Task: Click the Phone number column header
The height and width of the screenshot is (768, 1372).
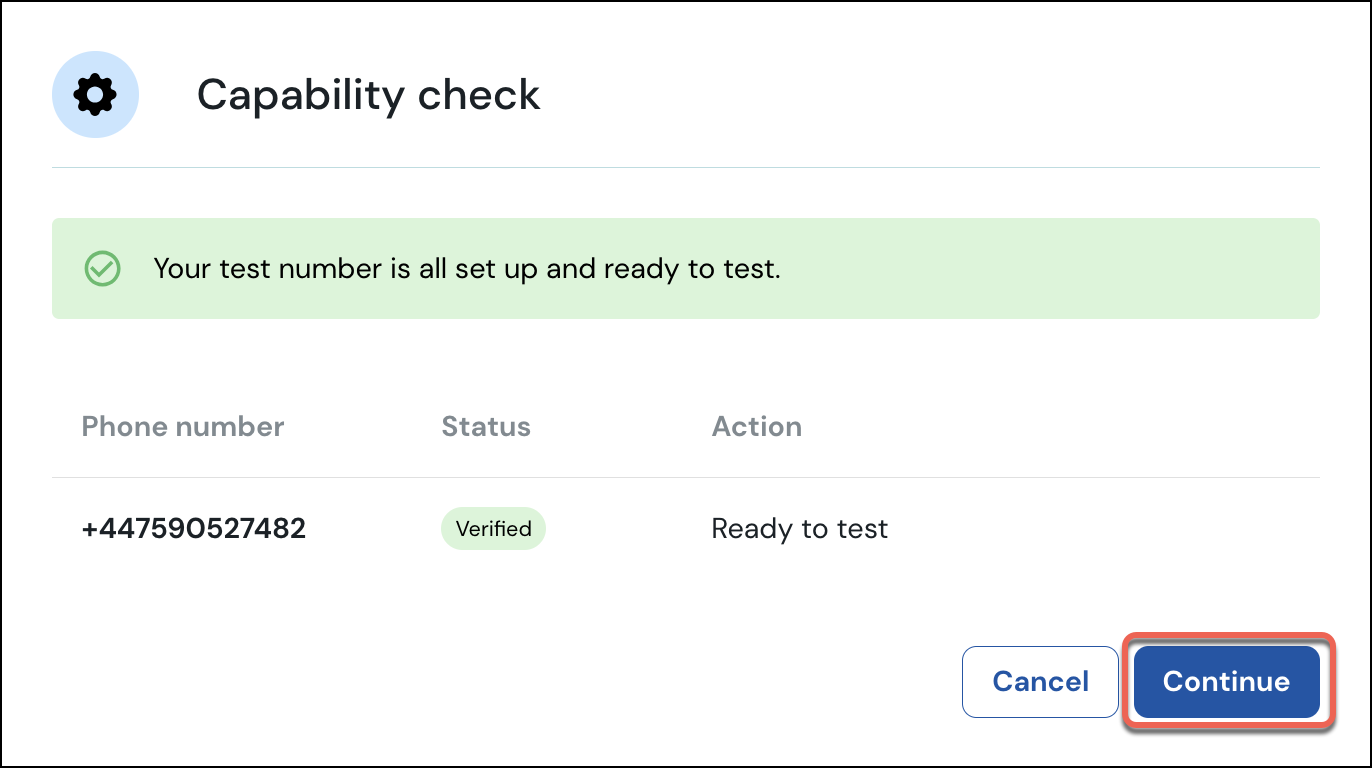Action: pos(183,426)
